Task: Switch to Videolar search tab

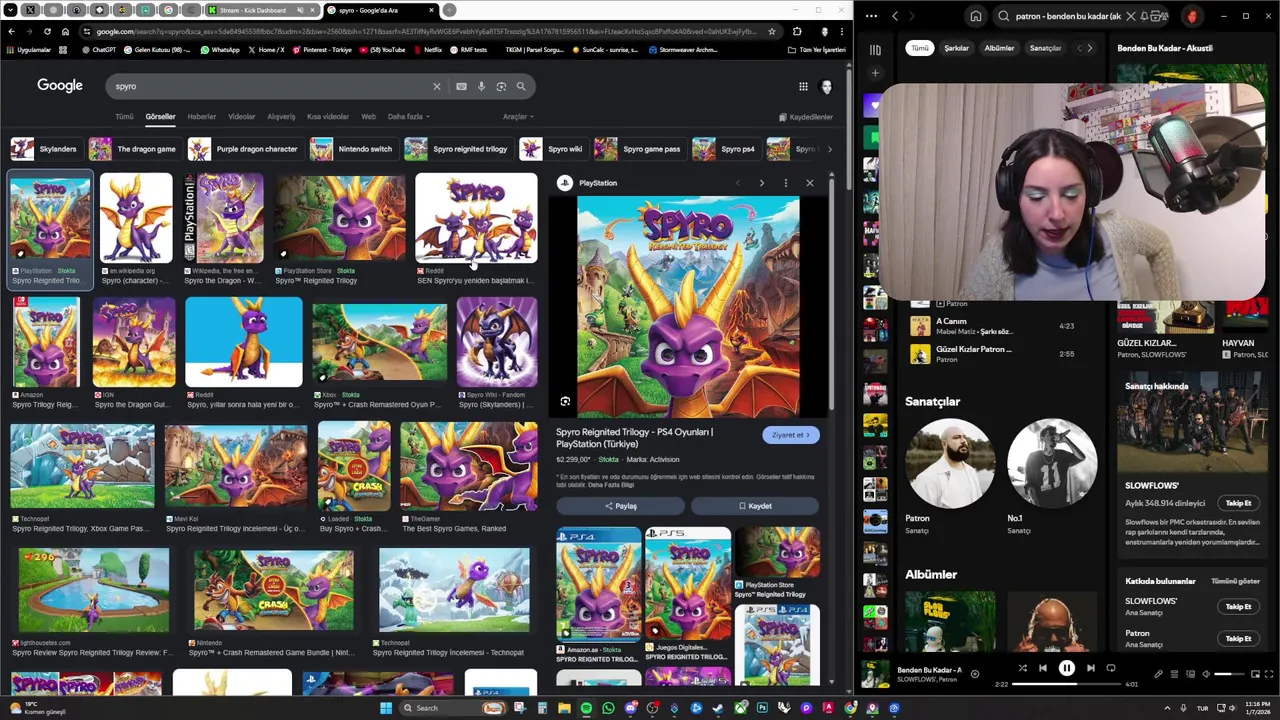Action: 241,116
